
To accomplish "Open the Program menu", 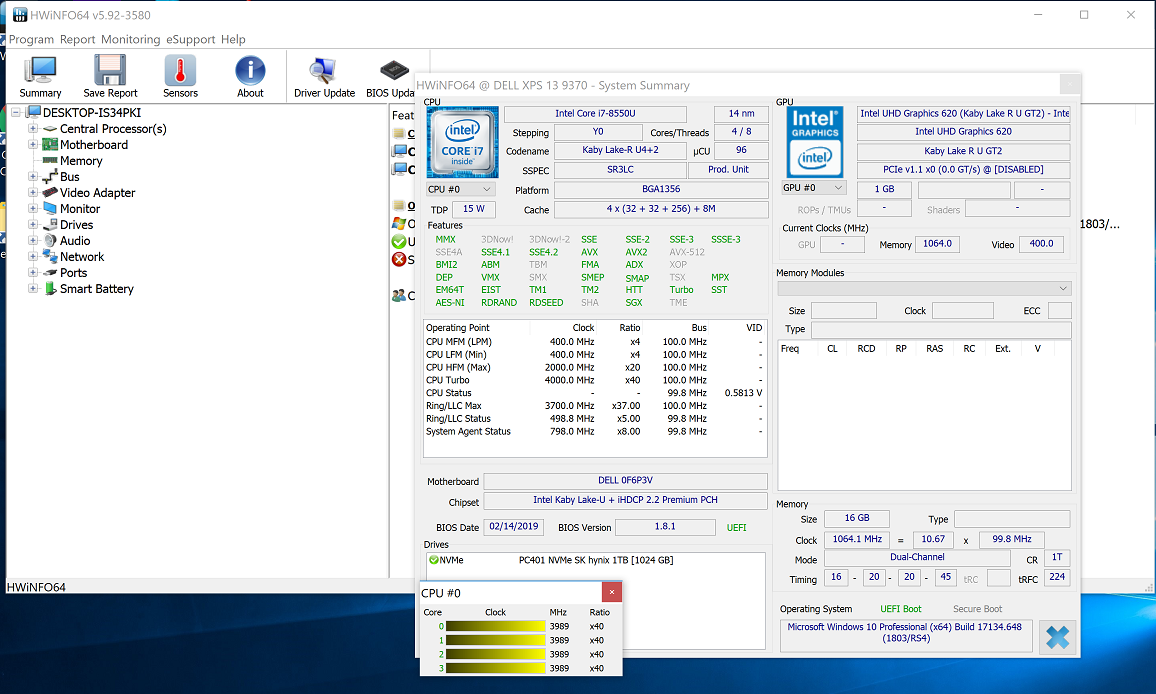I will (31, 39).
